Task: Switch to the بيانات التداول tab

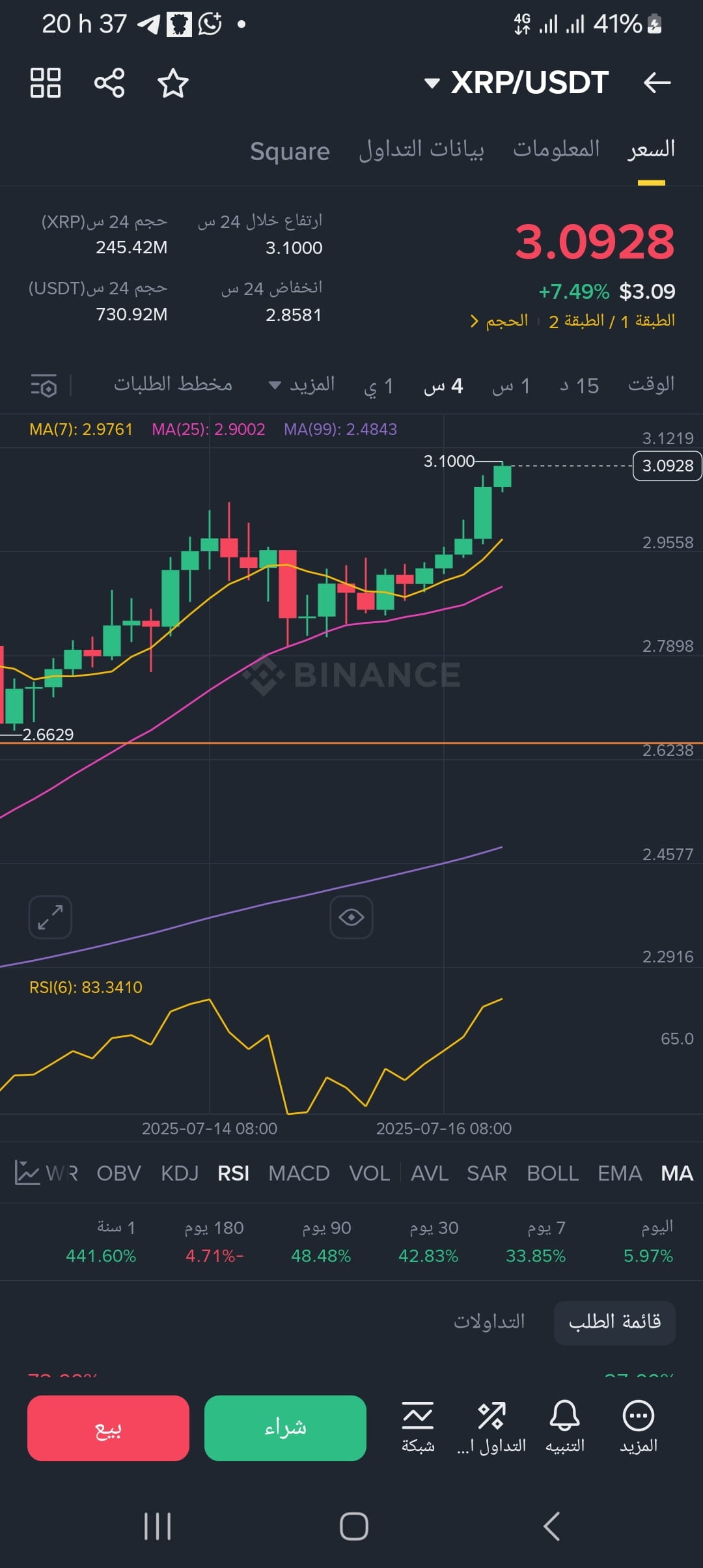Action: point(422,150)
